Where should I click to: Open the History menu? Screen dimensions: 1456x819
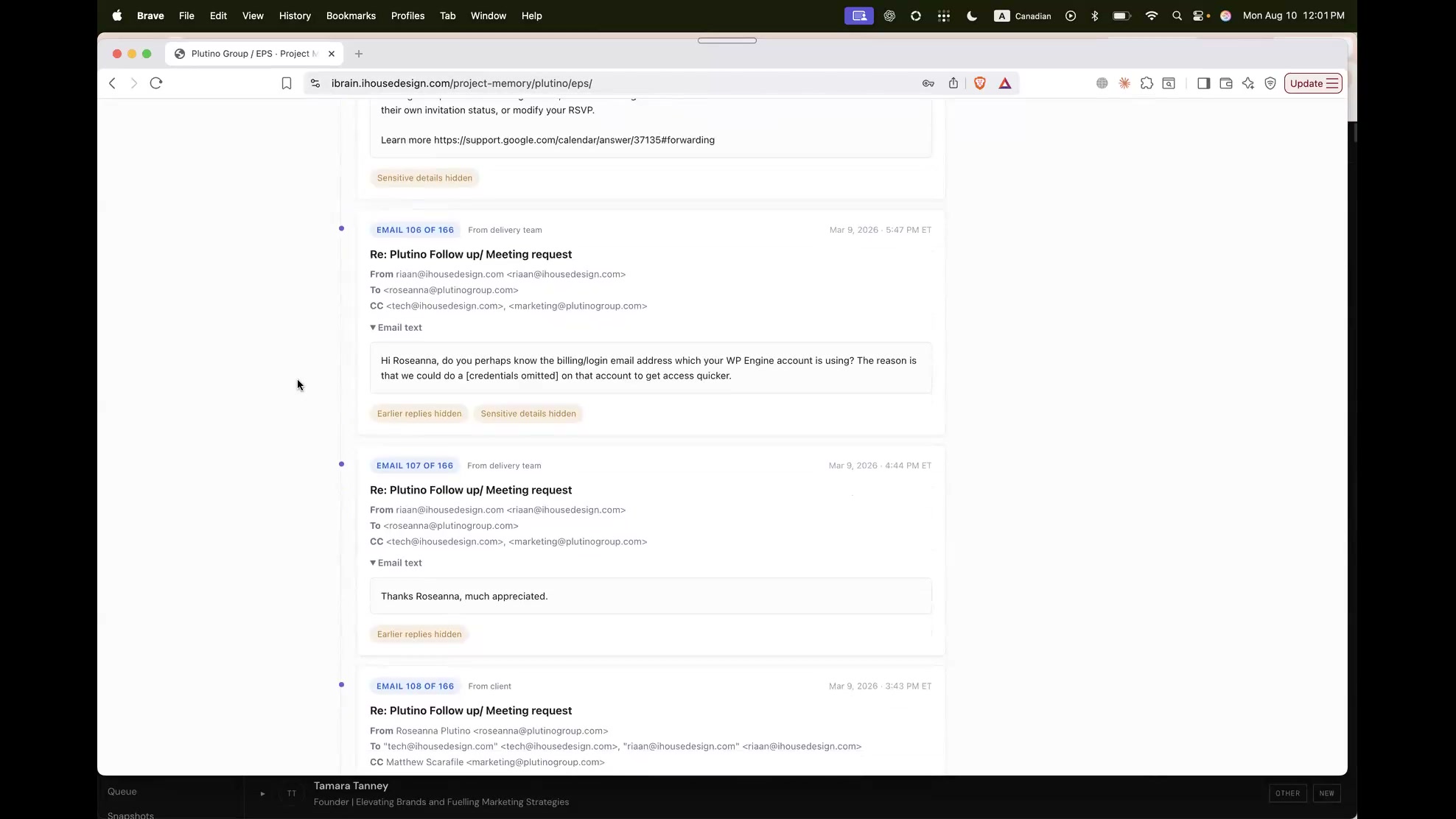295,15
